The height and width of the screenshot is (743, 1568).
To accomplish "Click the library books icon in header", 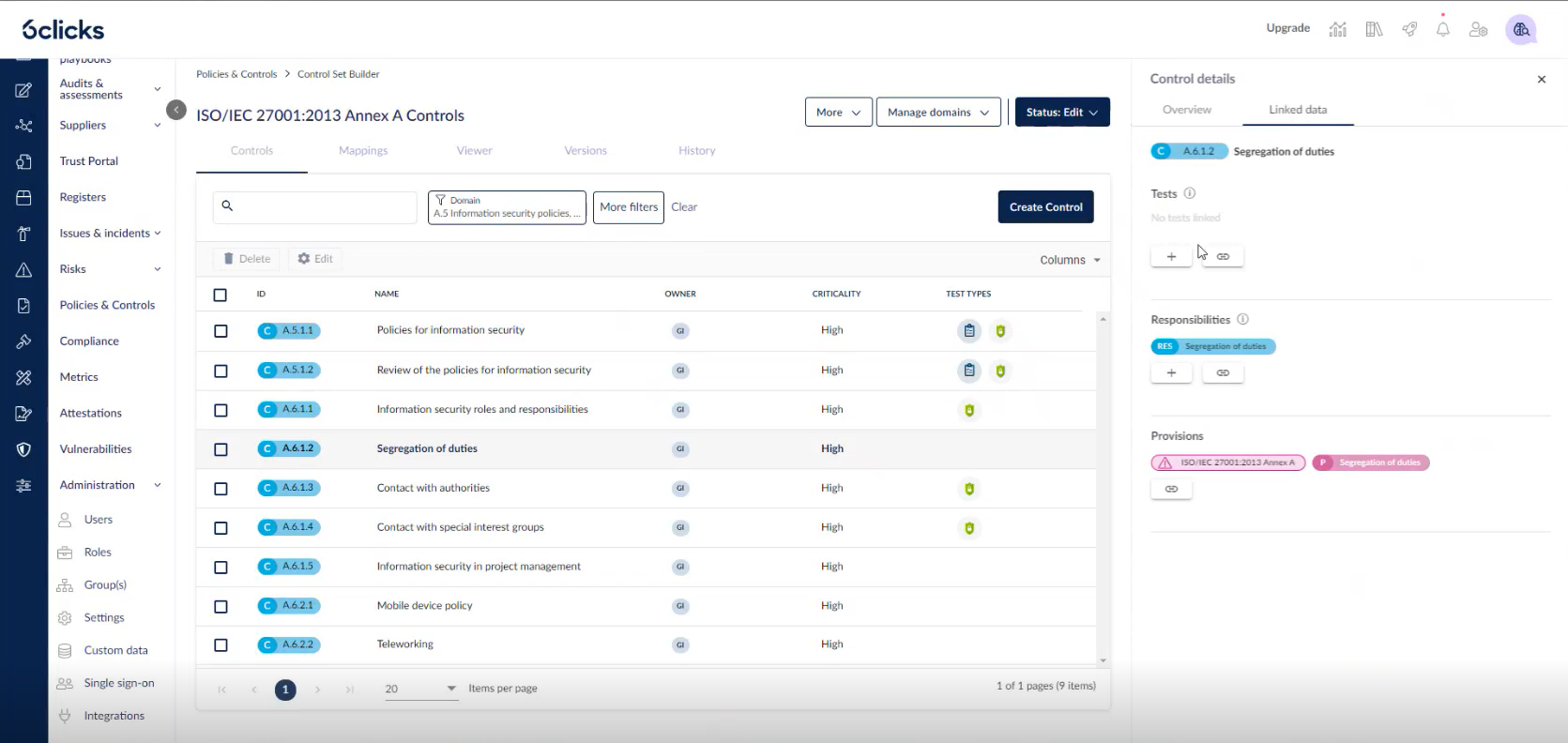I will 1374,29.
